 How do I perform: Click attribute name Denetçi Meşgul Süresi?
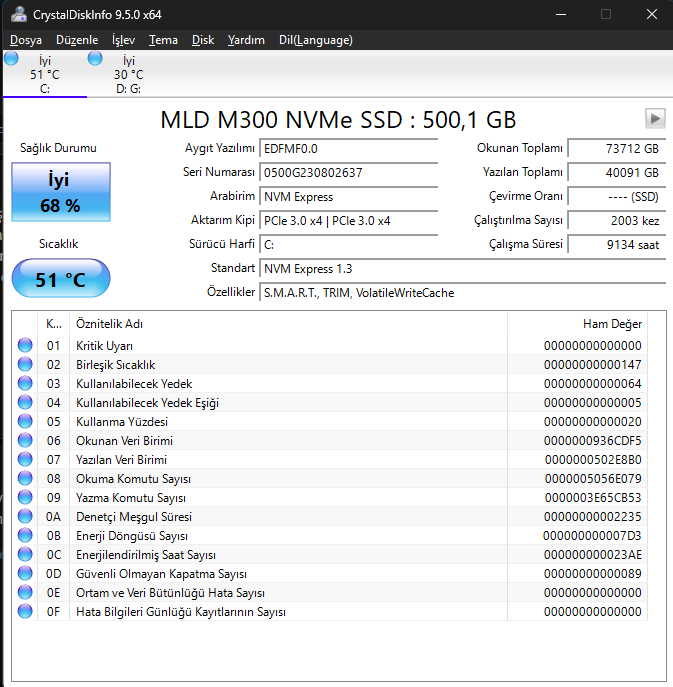coord(134,517)
